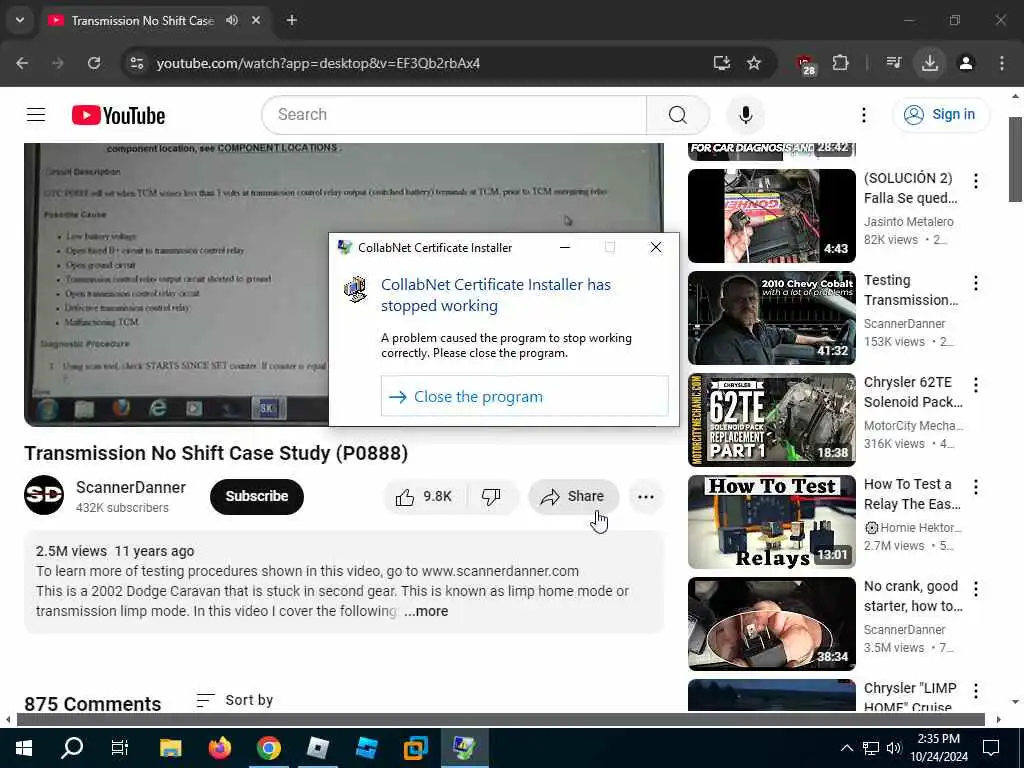This screenshot has height=768, width=1024.
Task: Sign in to YouTube
Action: [941, 115]
